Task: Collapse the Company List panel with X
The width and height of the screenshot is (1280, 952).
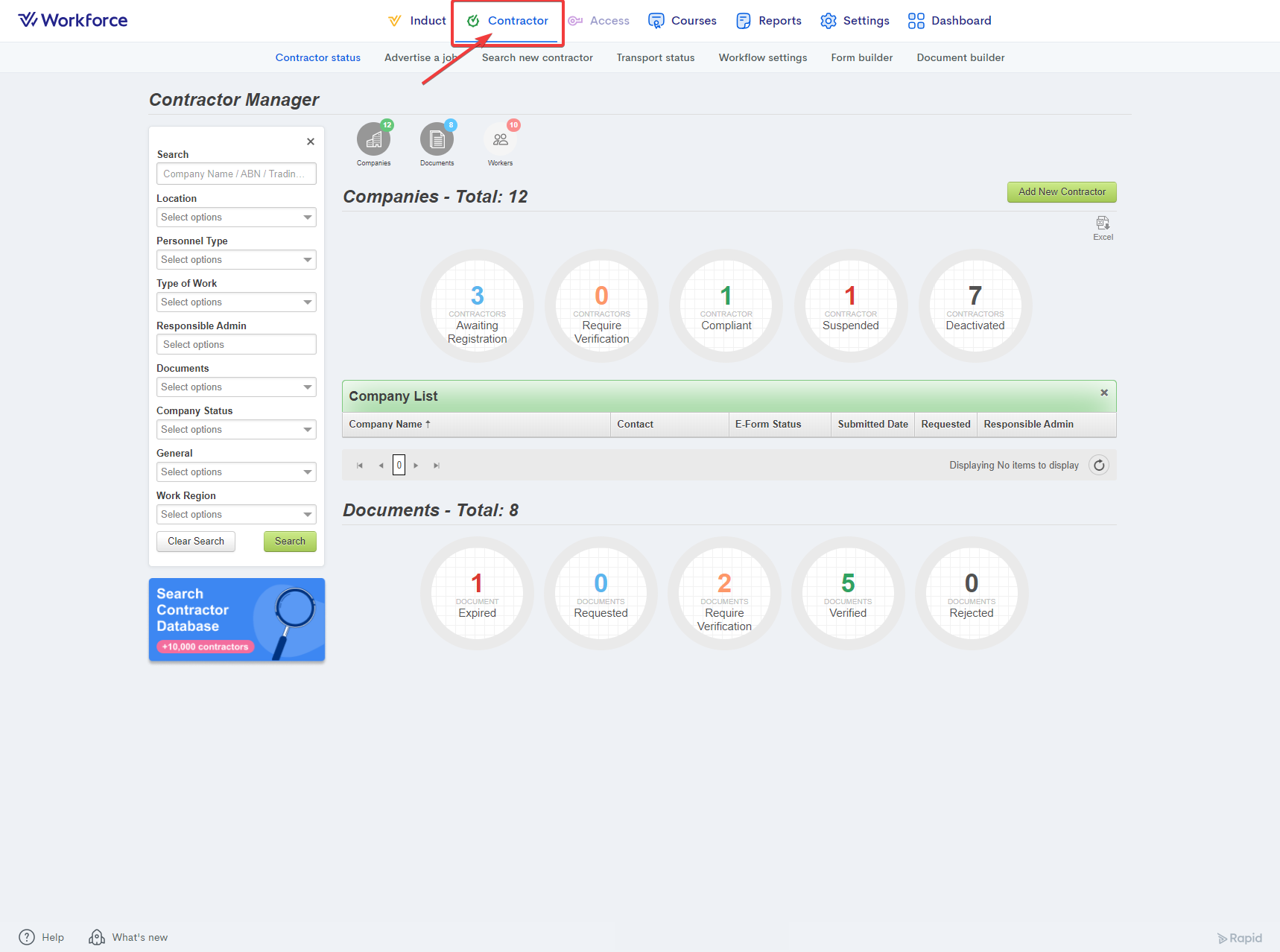Action: click(x=1104, y=393)
